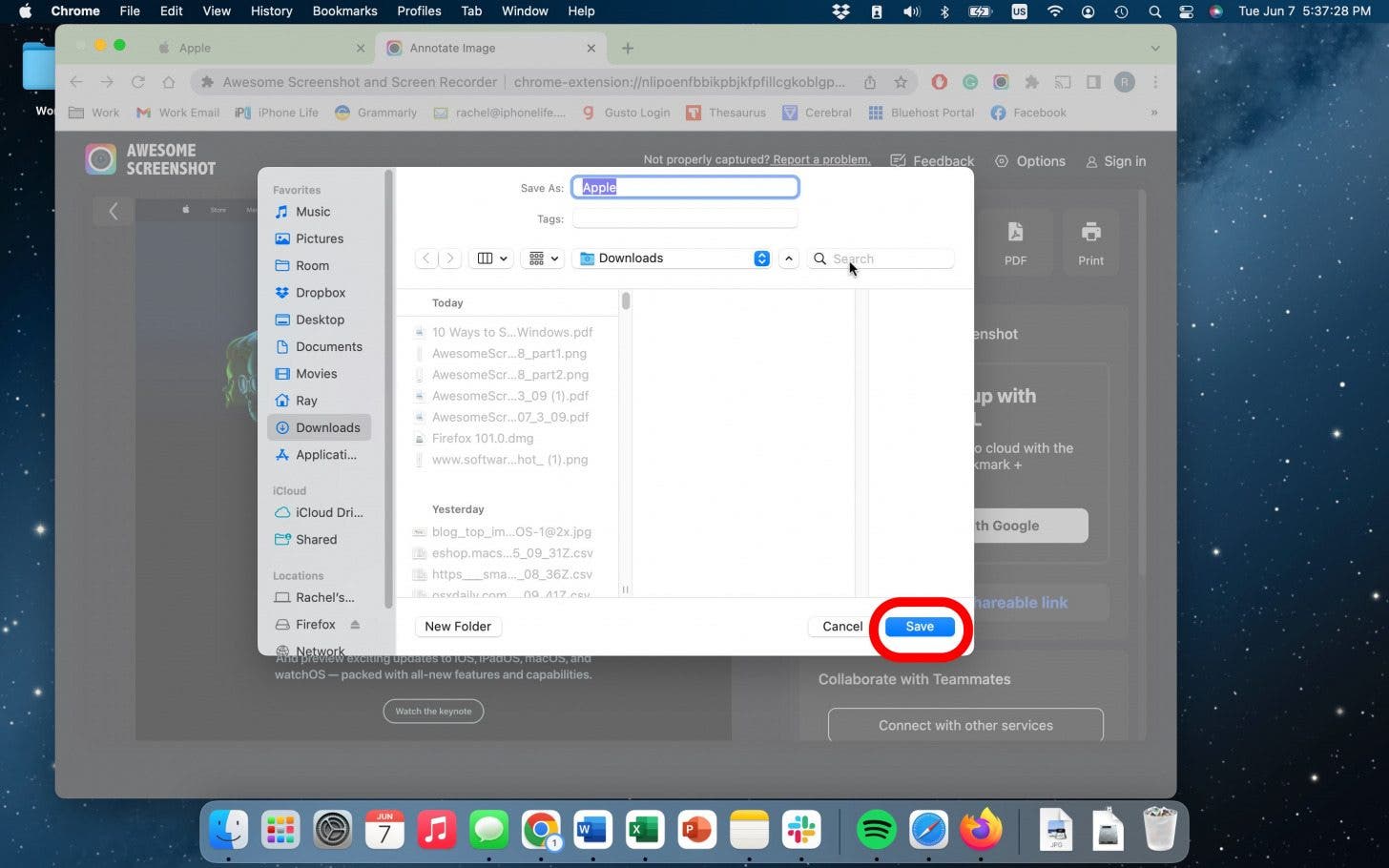
Task: Open Finder from the Dock
Action: tap(229, 830)
